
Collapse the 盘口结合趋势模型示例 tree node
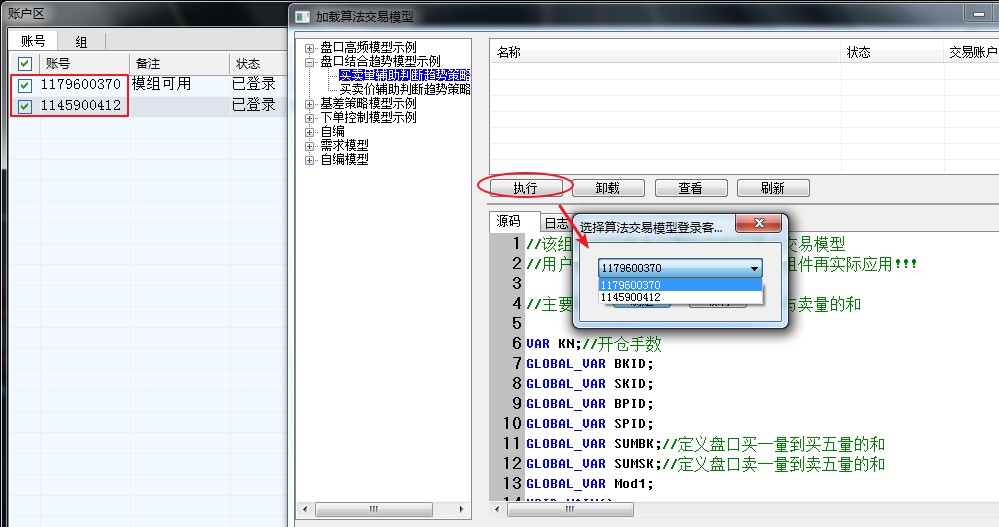(x=310, y=62)
